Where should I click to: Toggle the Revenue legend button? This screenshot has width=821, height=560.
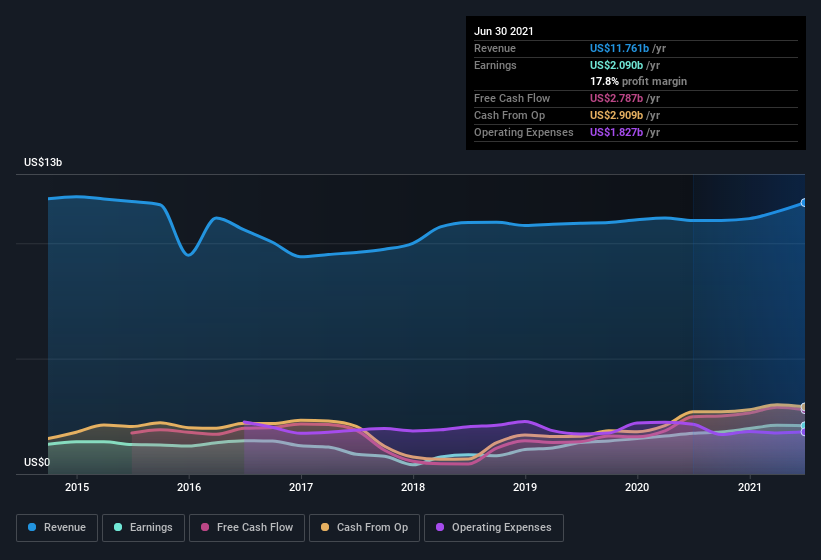pyautogui.click(x=57, y=528)
